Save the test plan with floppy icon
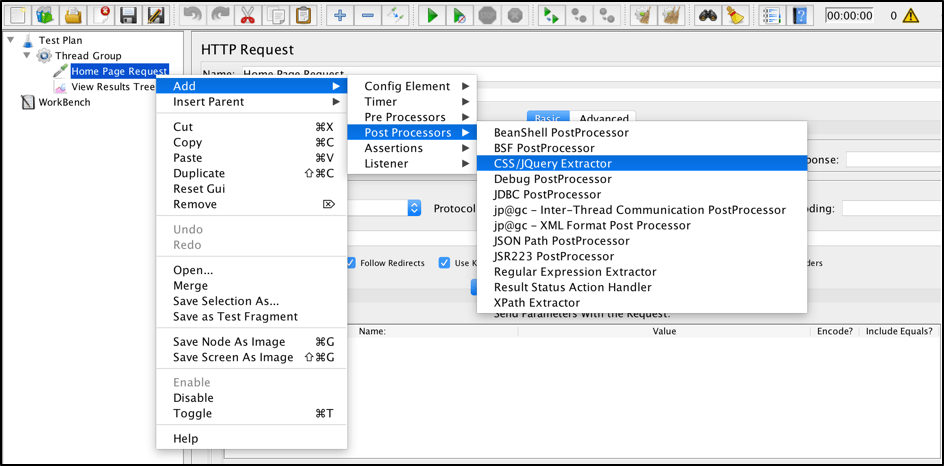Screen dimensions: 944x466 [129, 15]
